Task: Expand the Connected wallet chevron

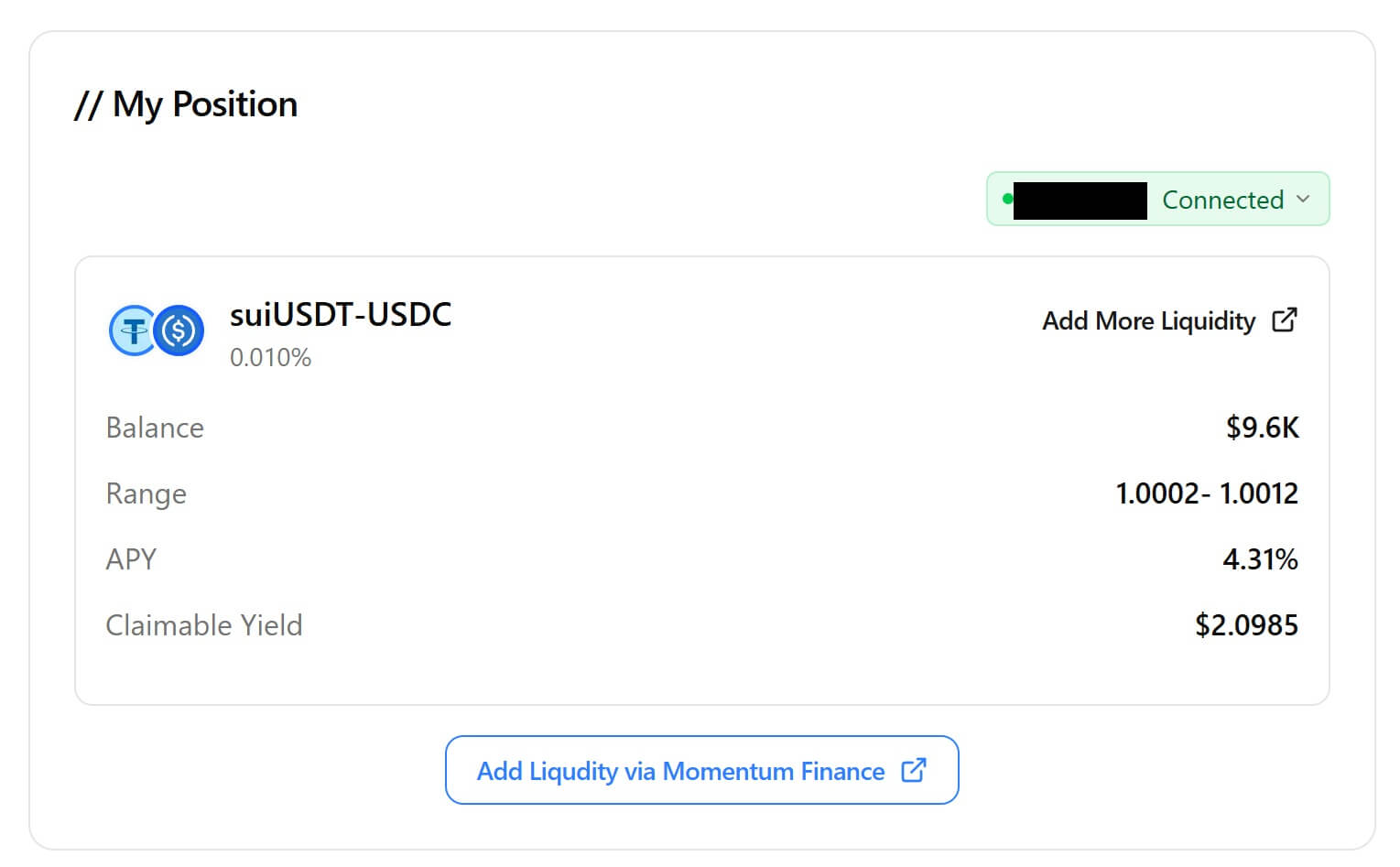Action: (x=1303, y=199)
